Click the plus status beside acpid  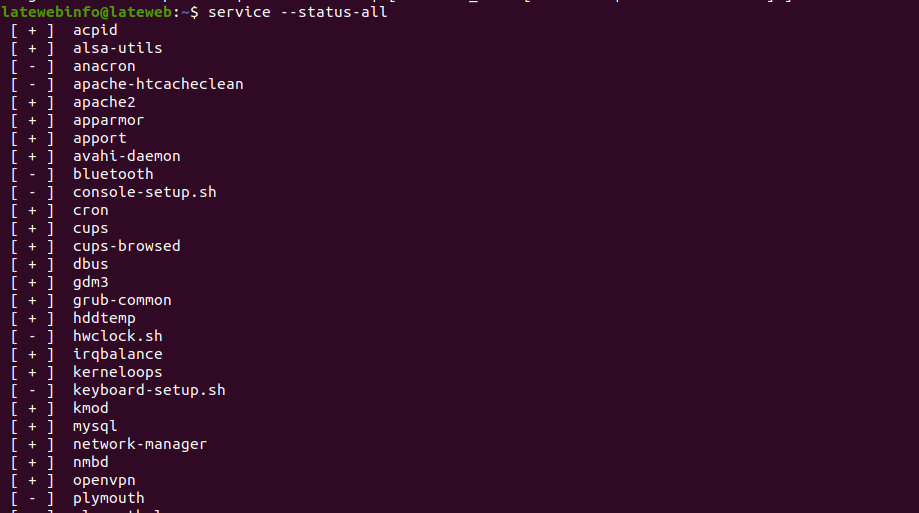(33, 30)
